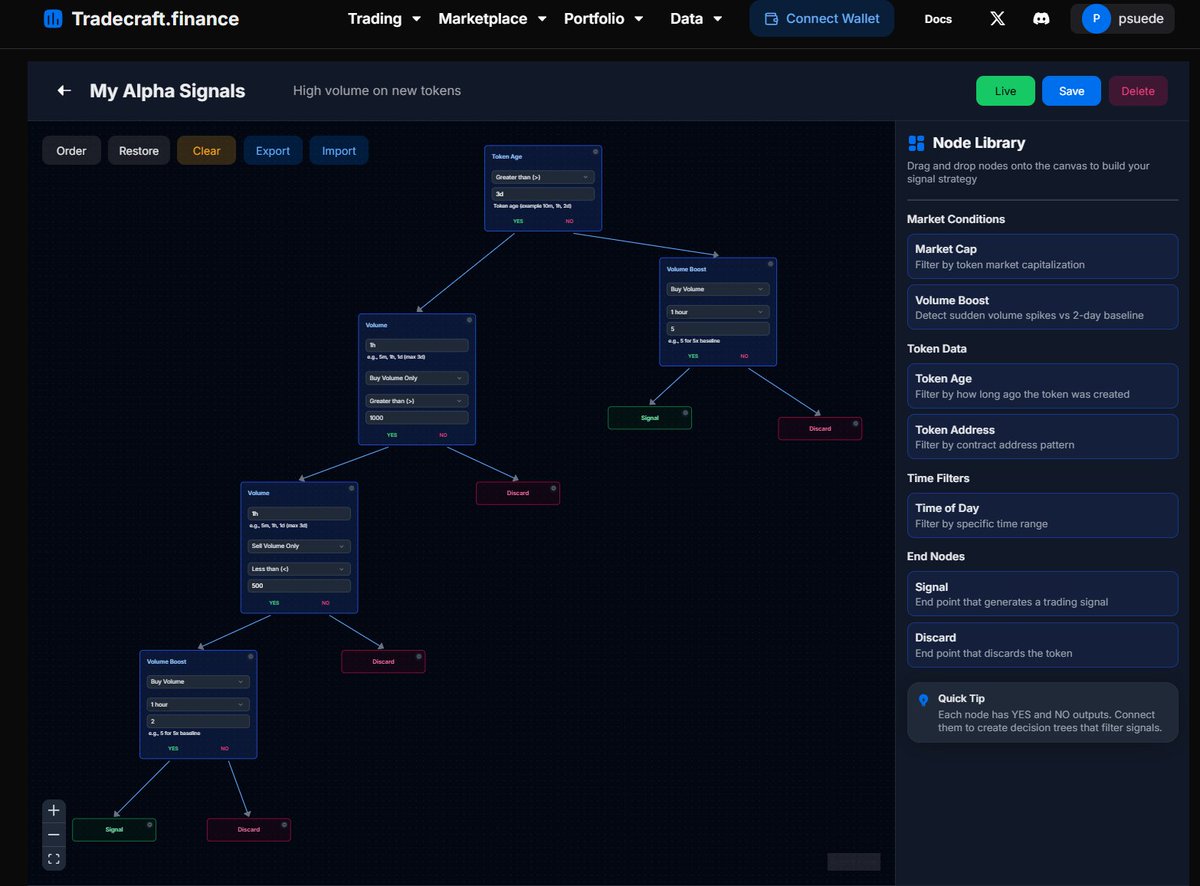
Task: Click 'High volume on new tokens' description
Action: coord(377,91)
